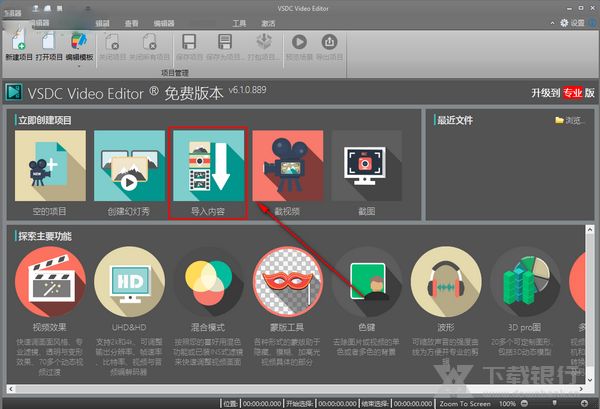Click the 波形 (Waveform) headphones icon

[446, 284]
